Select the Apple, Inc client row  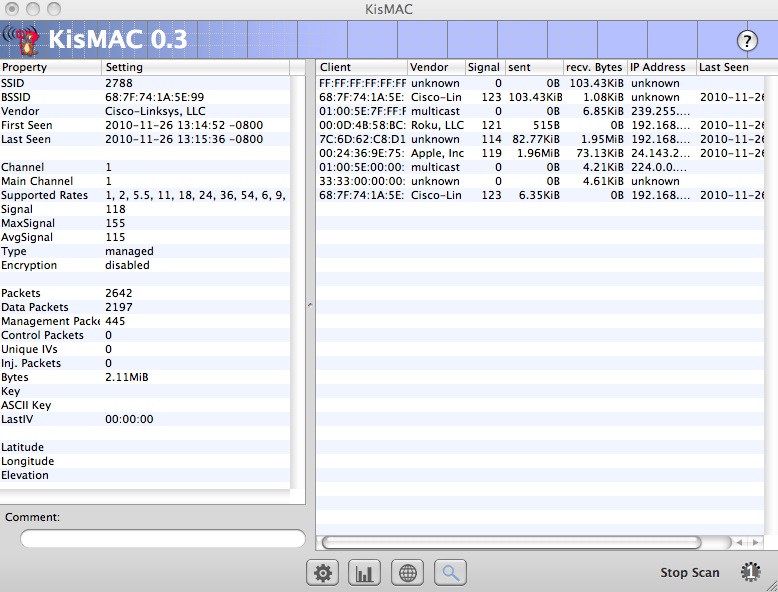(x=540, y=153)
